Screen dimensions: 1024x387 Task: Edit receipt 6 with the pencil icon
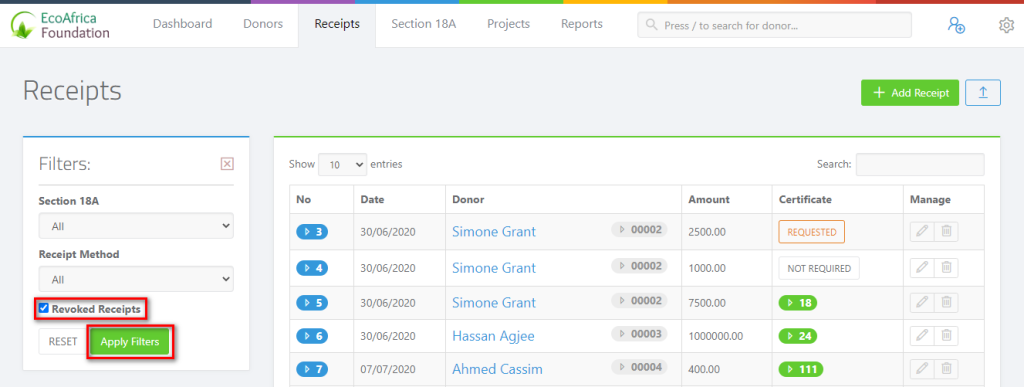click(x=922, y=336)
